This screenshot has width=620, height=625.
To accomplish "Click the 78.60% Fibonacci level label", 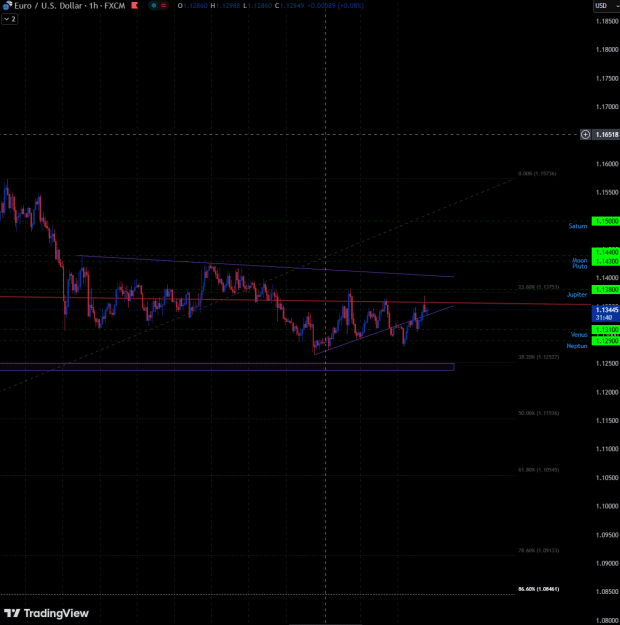I will tap(539, 550).
